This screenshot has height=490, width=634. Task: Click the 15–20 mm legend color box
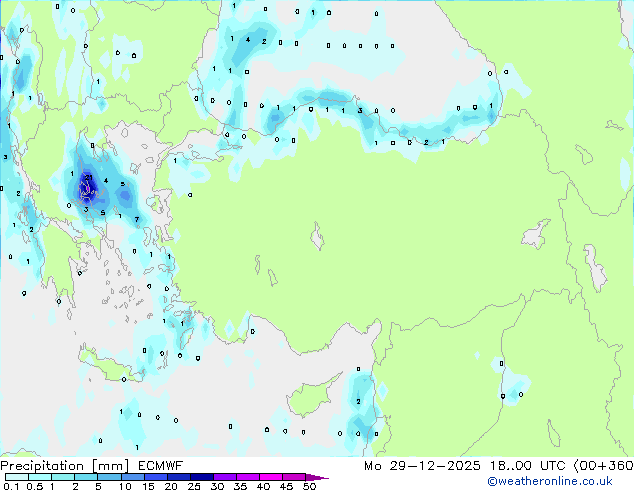coord(155,477)
